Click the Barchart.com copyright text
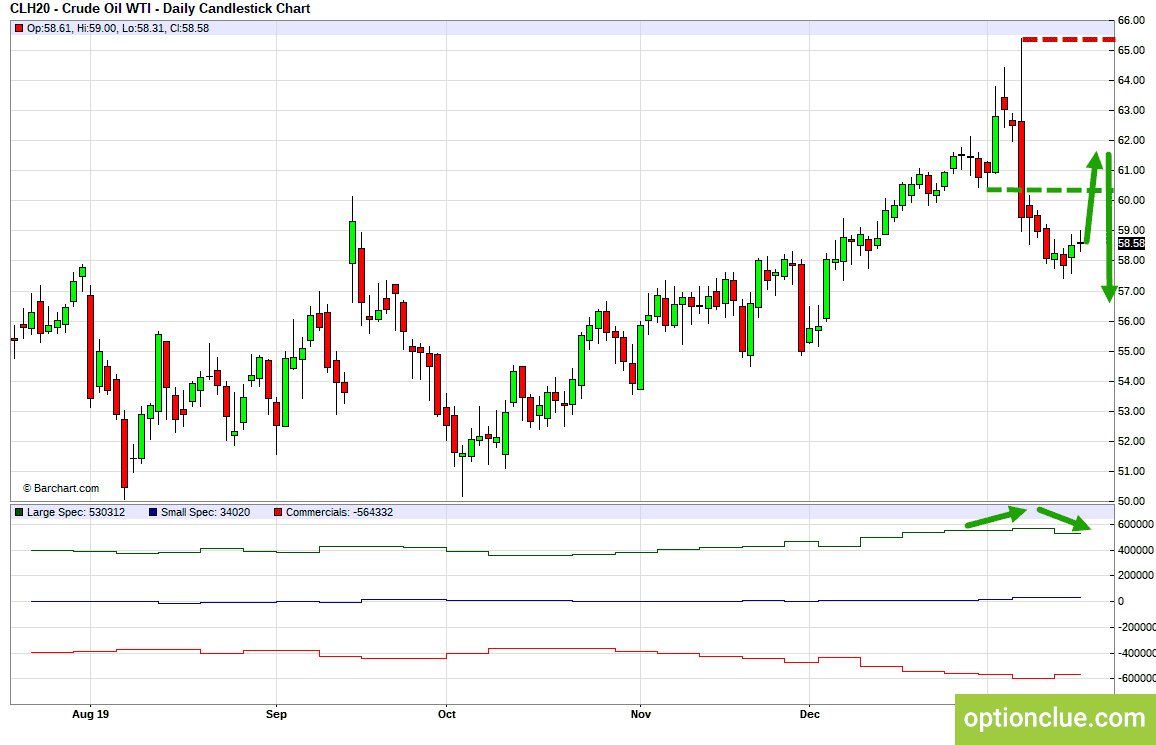Viewport: 1156px width, 745px height. pos(60,488)
